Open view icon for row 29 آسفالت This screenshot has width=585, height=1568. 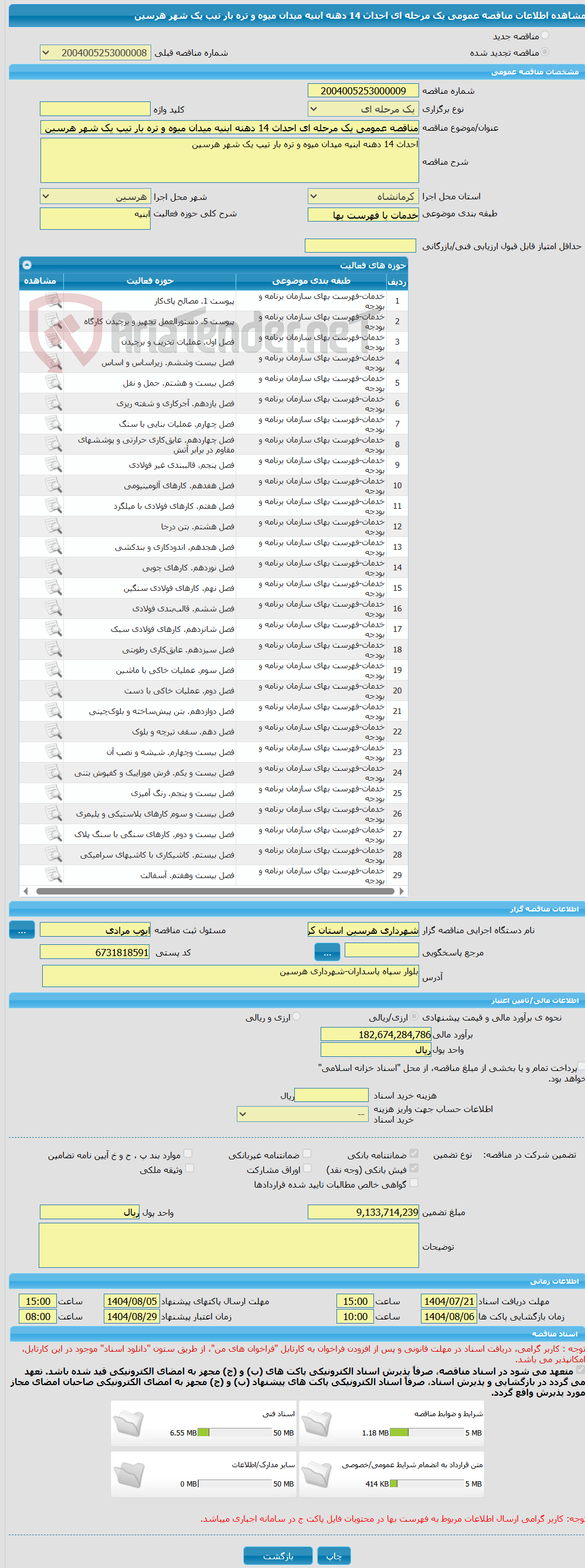pos(53,875)
